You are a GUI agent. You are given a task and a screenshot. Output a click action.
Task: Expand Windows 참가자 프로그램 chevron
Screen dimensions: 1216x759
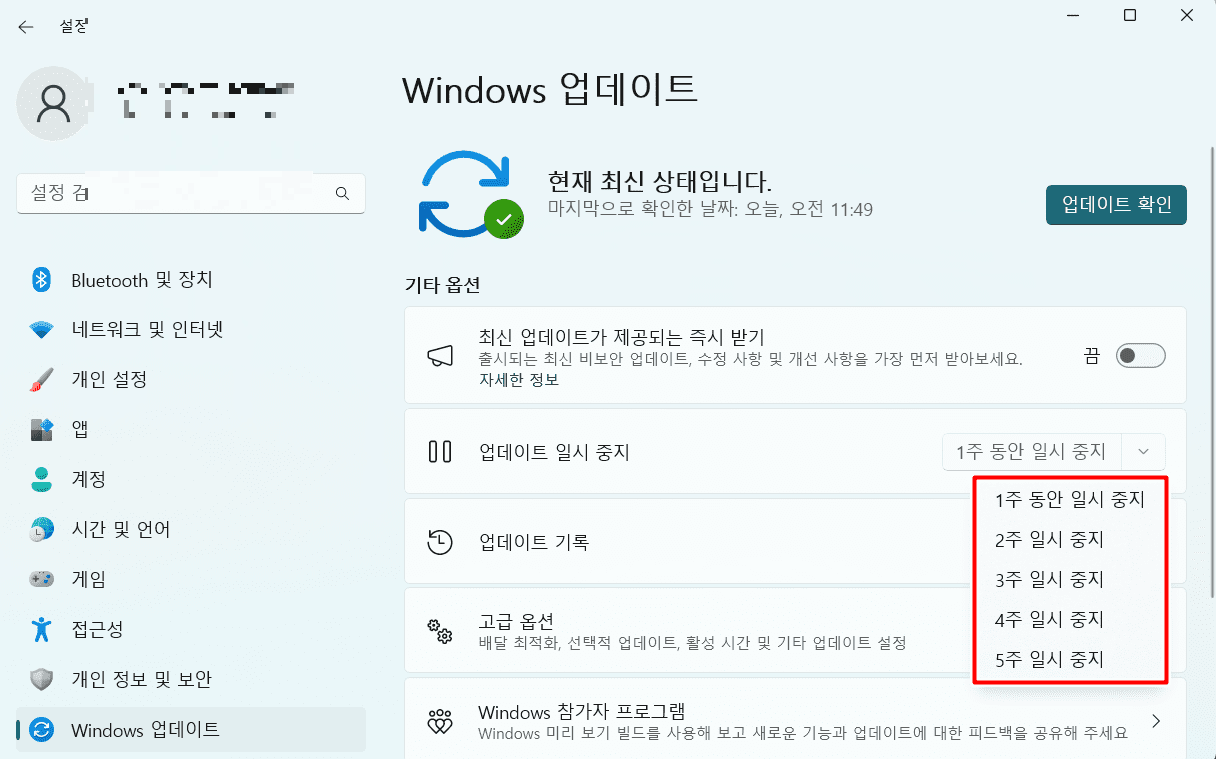coord(1156,721)
